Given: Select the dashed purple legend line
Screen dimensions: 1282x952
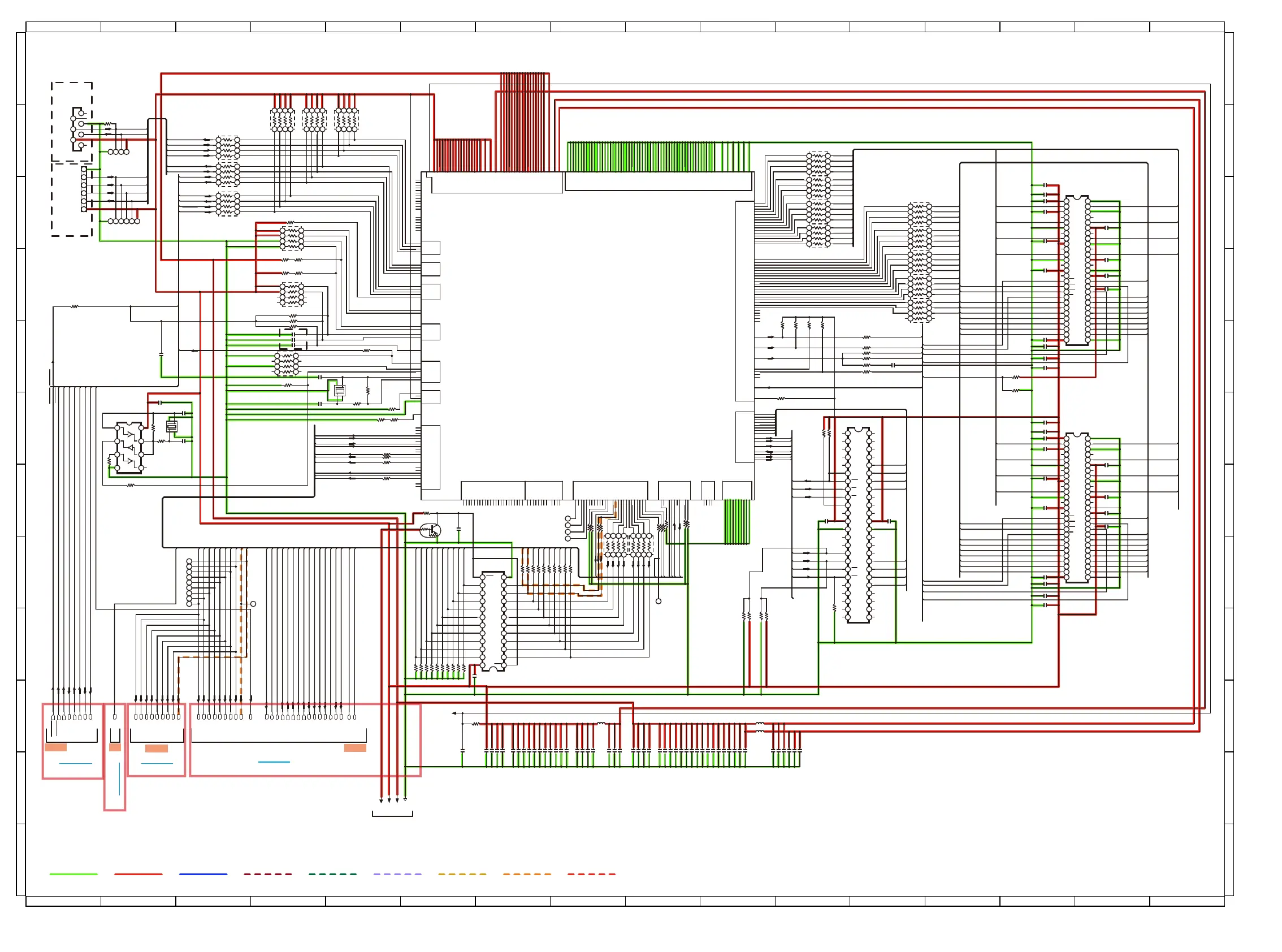Looking at the screenshot, I should (397, 874).
